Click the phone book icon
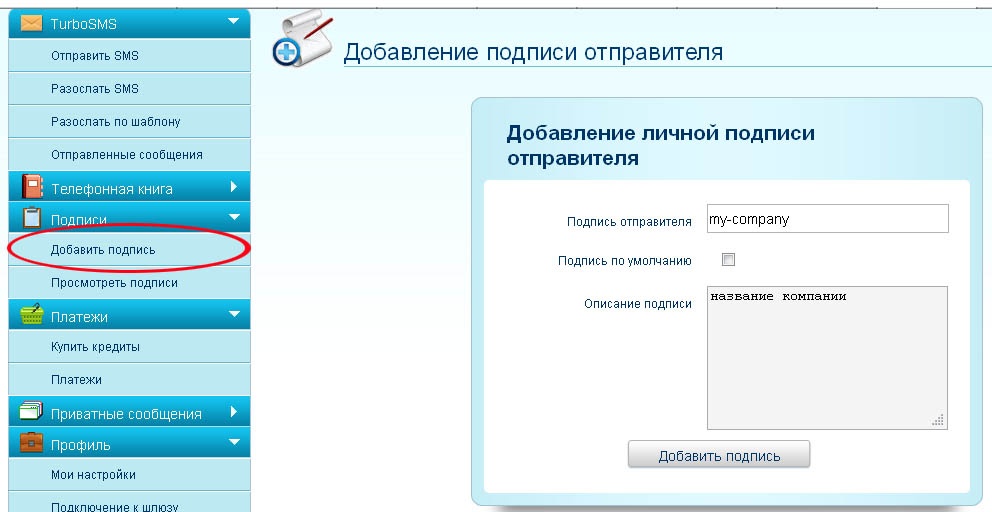This screenshot has width=992, height=512. (32, 187)
